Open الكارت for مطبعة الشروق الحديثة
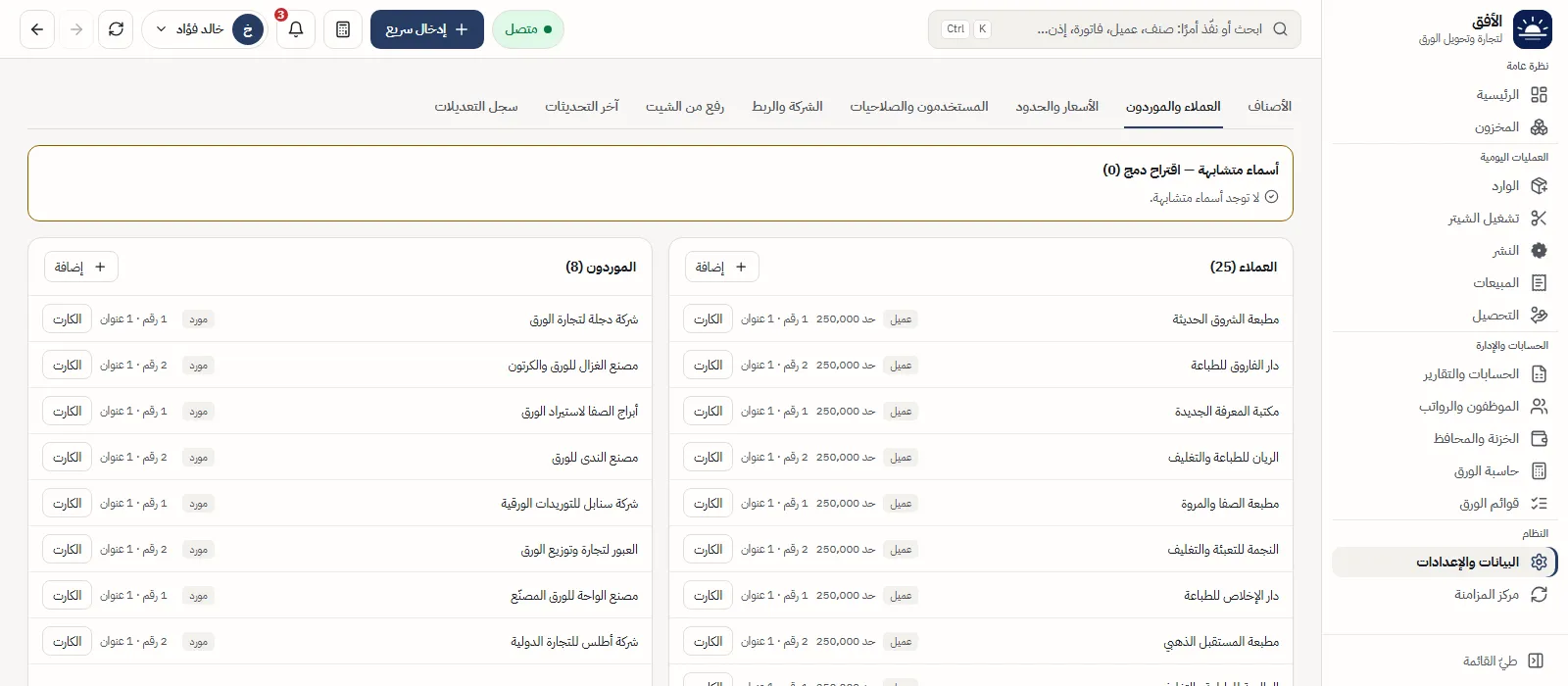Screen dimensions: 1568x686 coord(708,318)
